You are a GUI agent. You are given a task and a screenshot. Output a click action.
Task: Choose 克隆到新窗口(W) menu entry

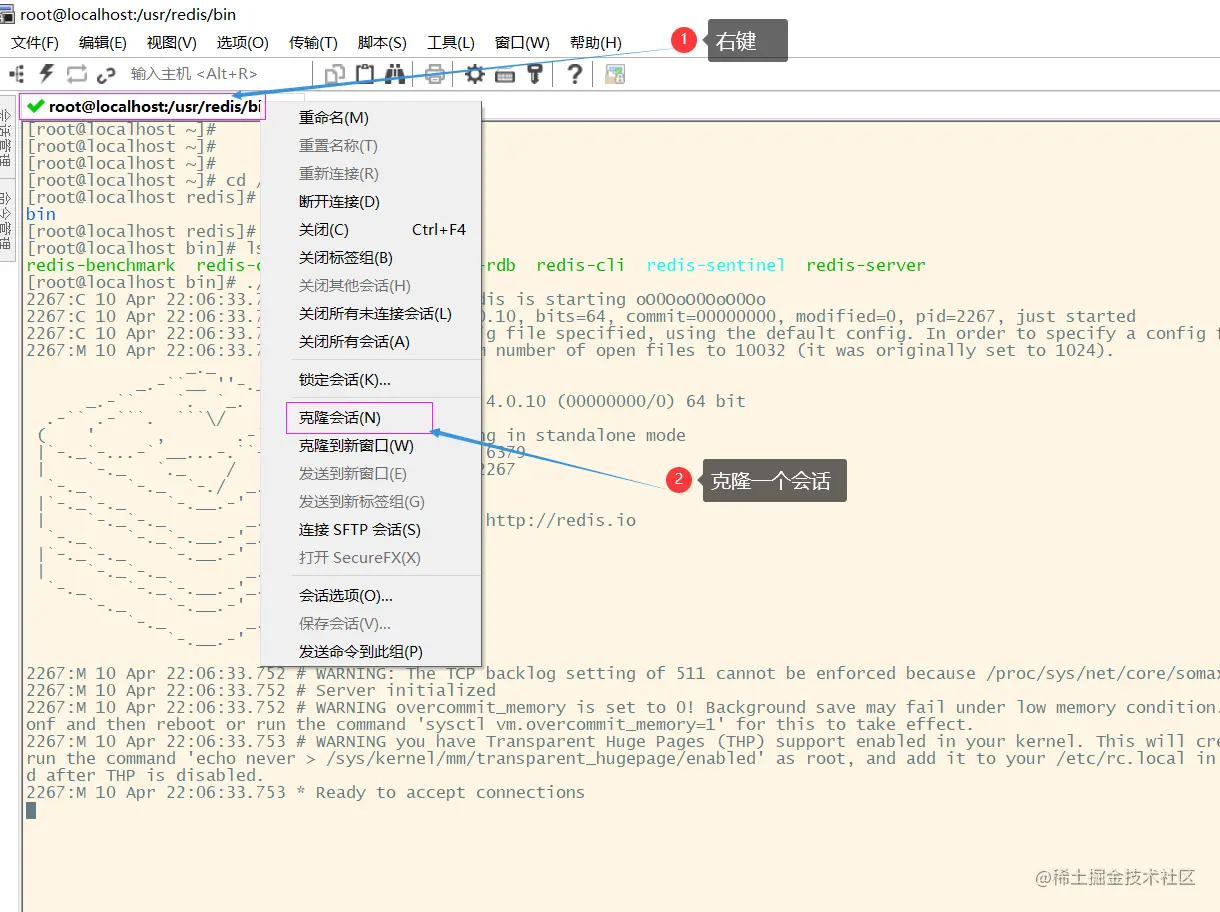371,446
